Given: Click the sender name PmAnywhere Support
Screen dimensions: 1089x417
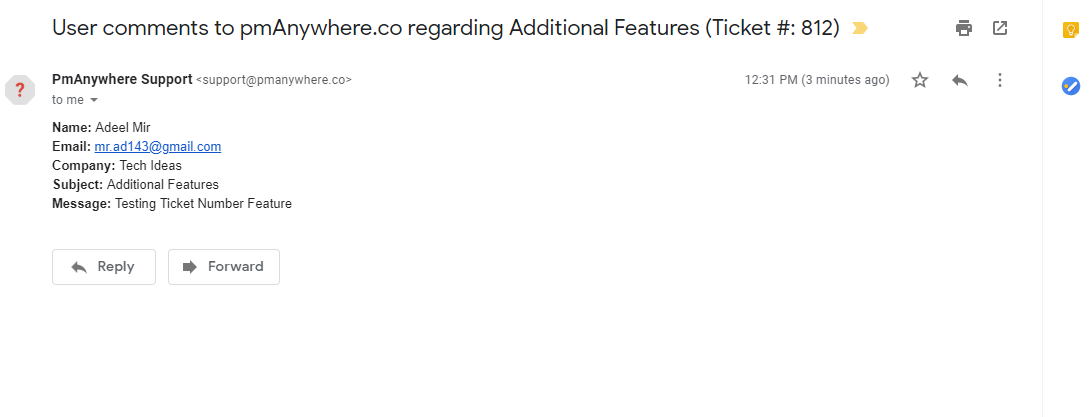Looking at the screenshot, I should tap(122, 79).
